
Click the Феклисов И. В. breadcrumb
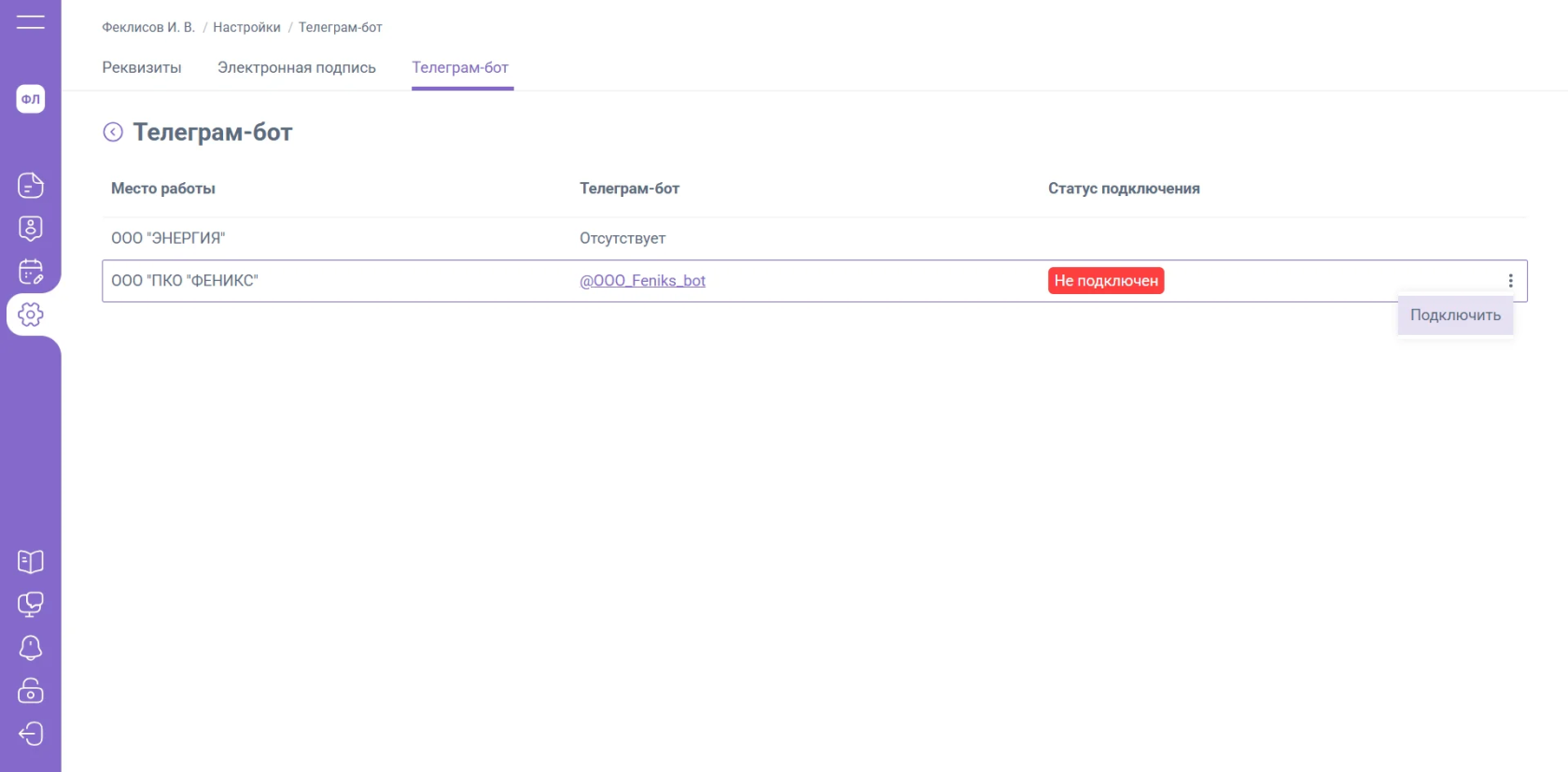(x=148, y=28)
